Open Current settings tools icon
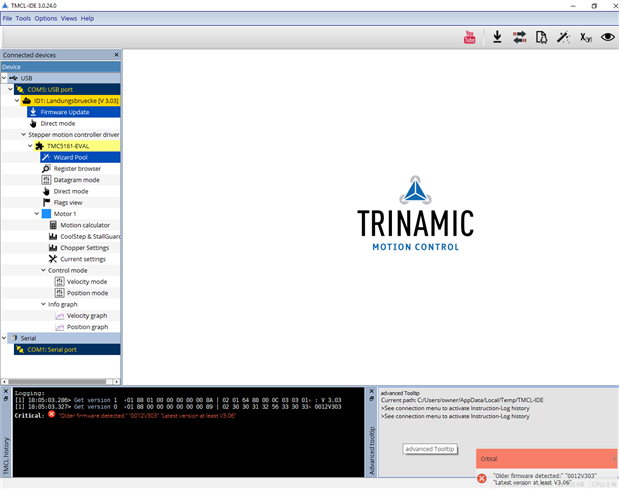 pos(53,259)
